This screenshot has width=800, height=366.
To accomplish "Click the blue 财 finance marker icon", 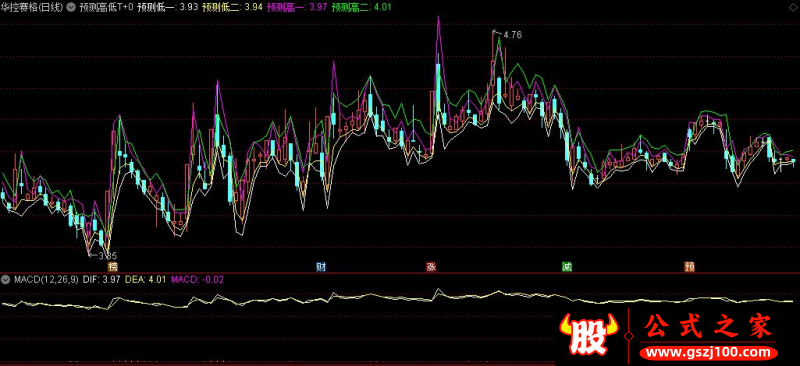I will (321, 267).
